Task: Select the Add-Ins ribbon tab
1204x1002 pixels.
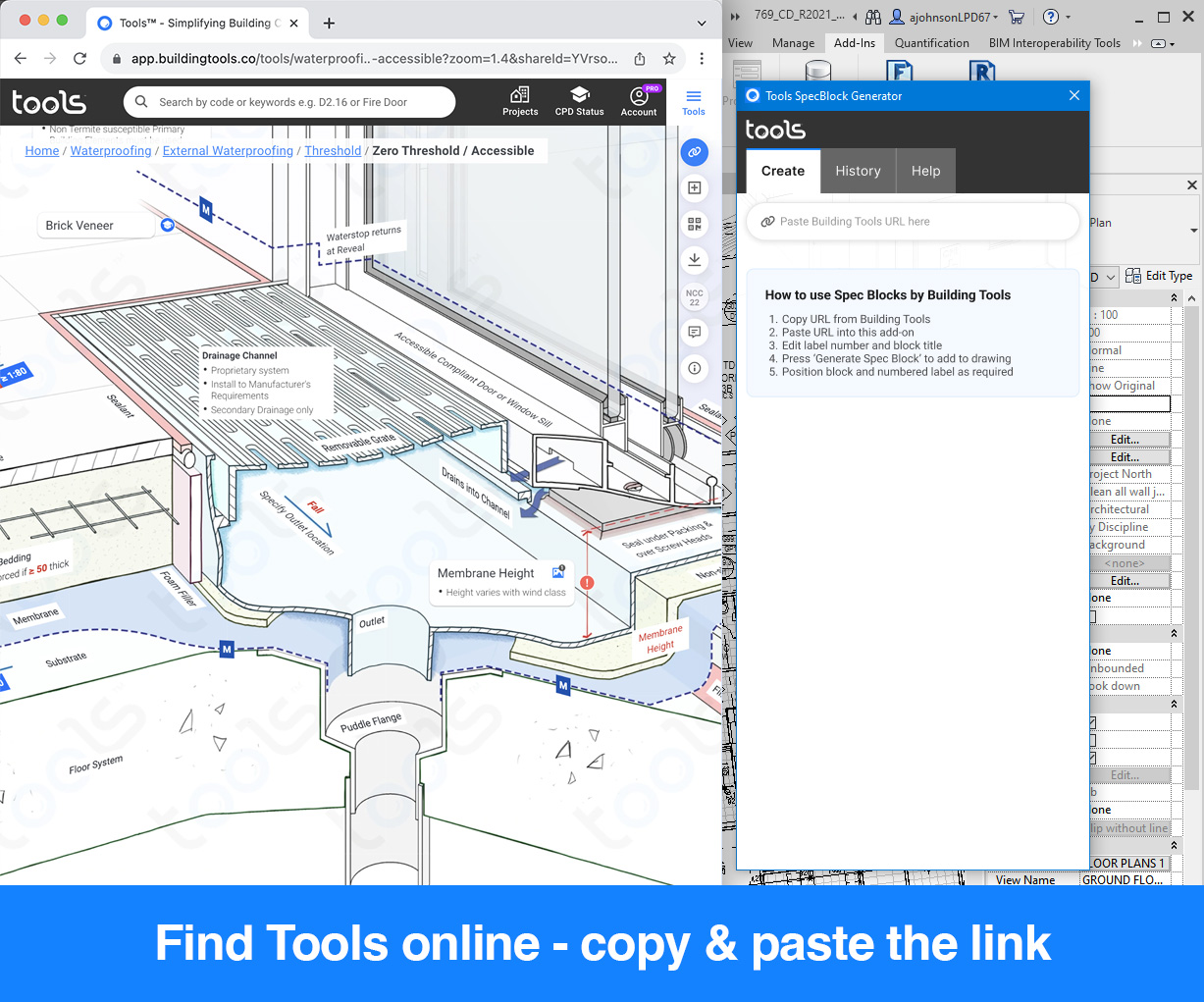Action: 855,43
